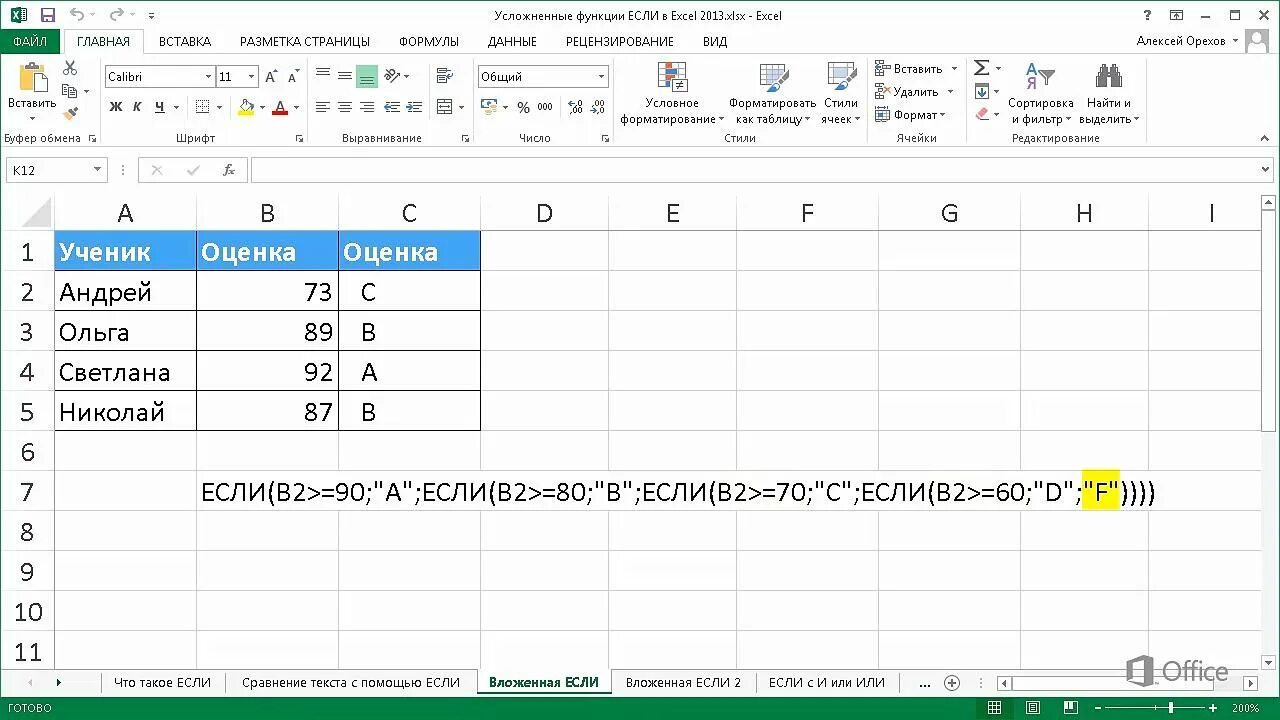Screen dimensions: 1280x720
Task: Click the Cut scissors icon
Action: 70,68
